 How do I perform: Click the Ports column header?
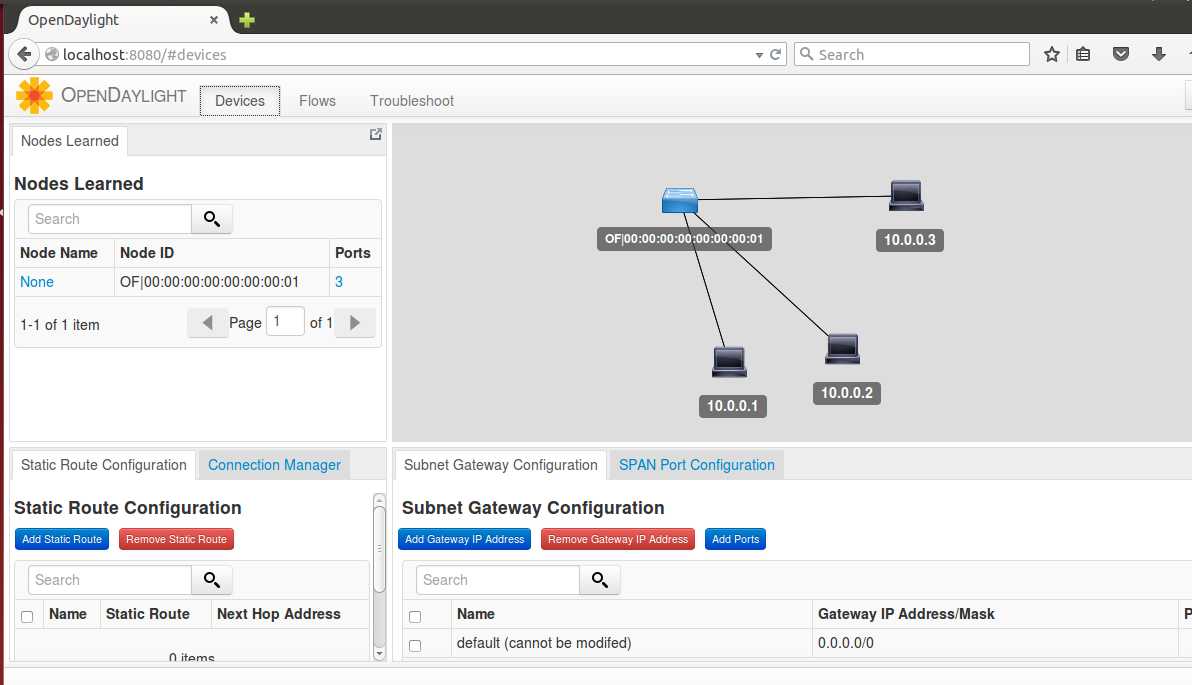click(353, 253)
